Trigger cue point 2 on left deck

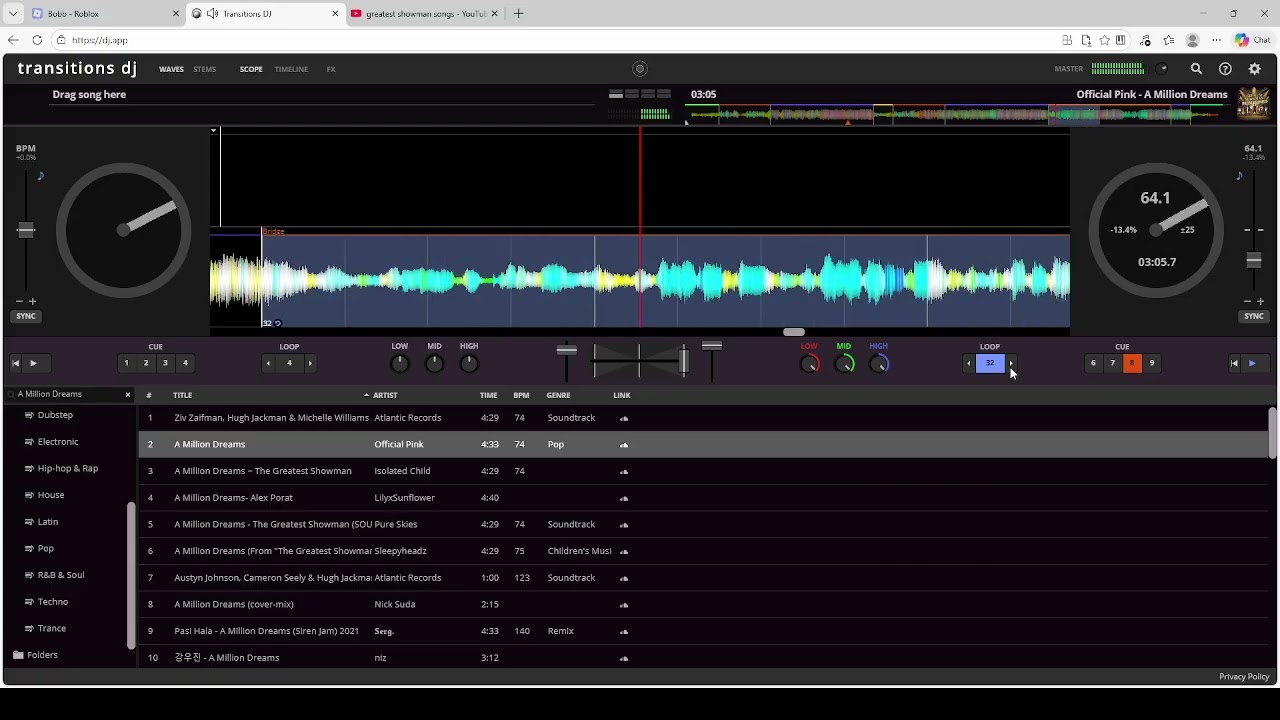point(146,363)
